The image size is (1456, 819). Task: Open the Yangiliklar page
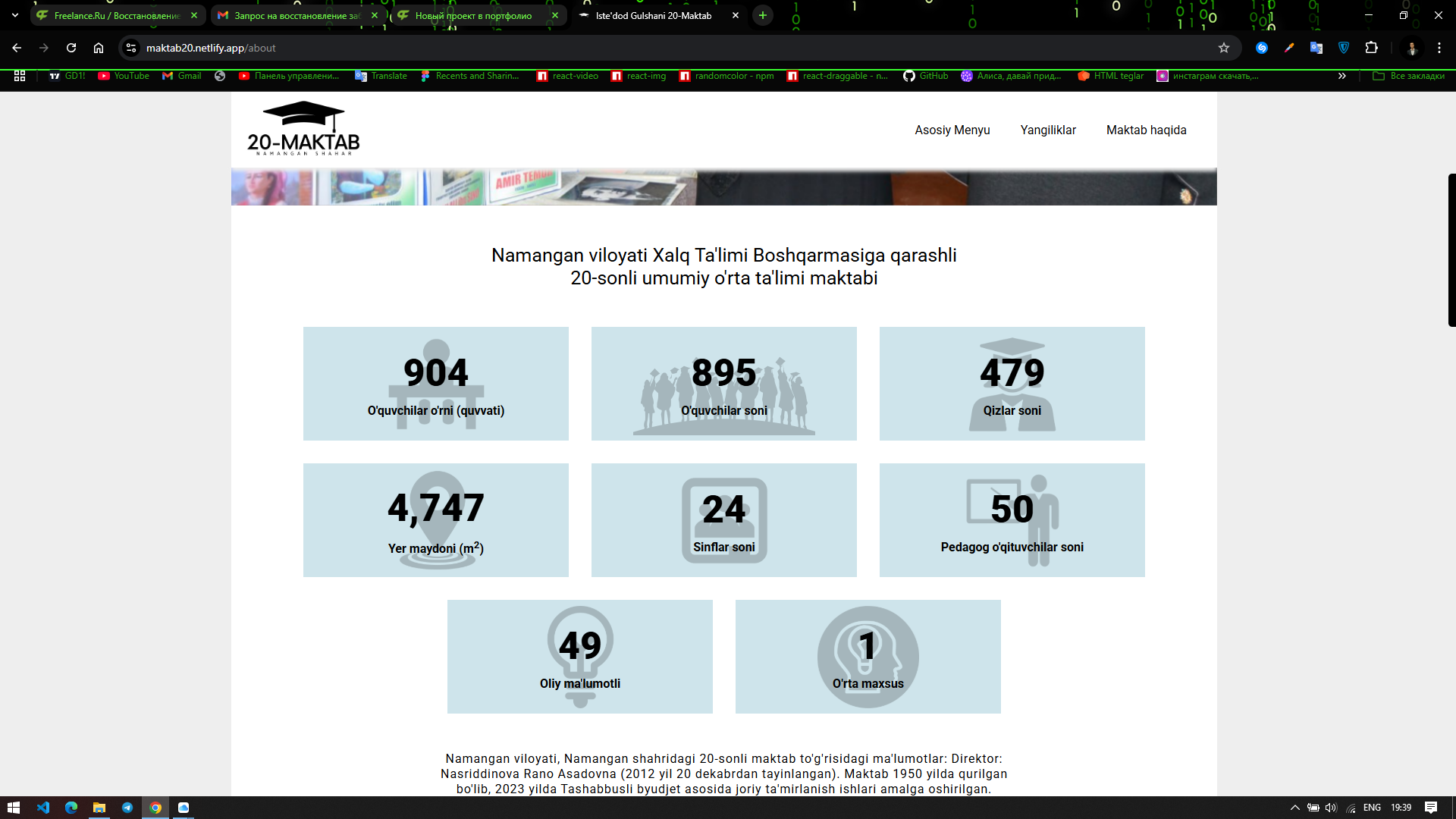(x=1048, y=130)
